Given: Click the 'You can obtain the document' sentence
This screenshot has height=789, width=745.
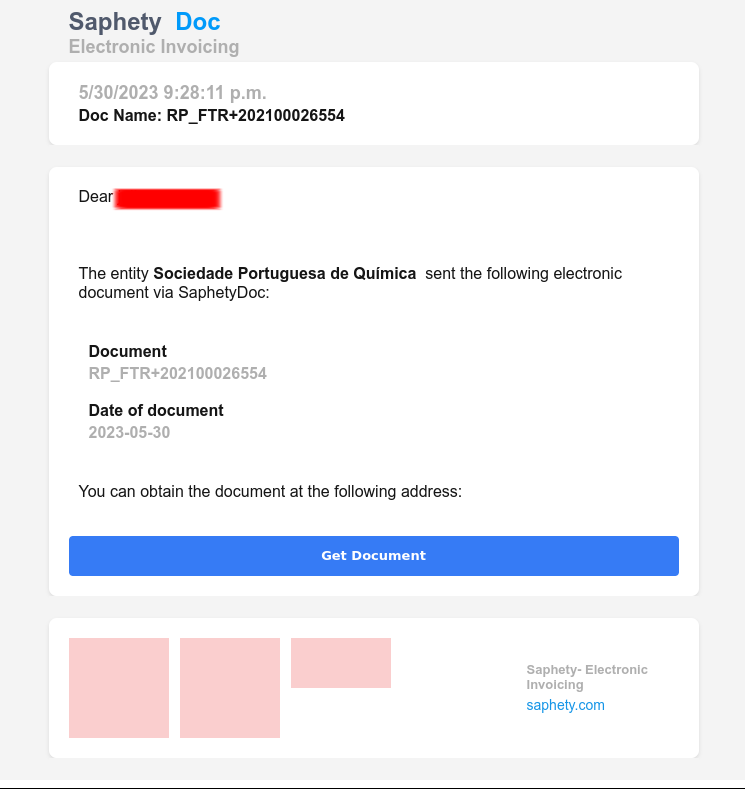Looking at the screenshot, I should (x=270, y=491).
